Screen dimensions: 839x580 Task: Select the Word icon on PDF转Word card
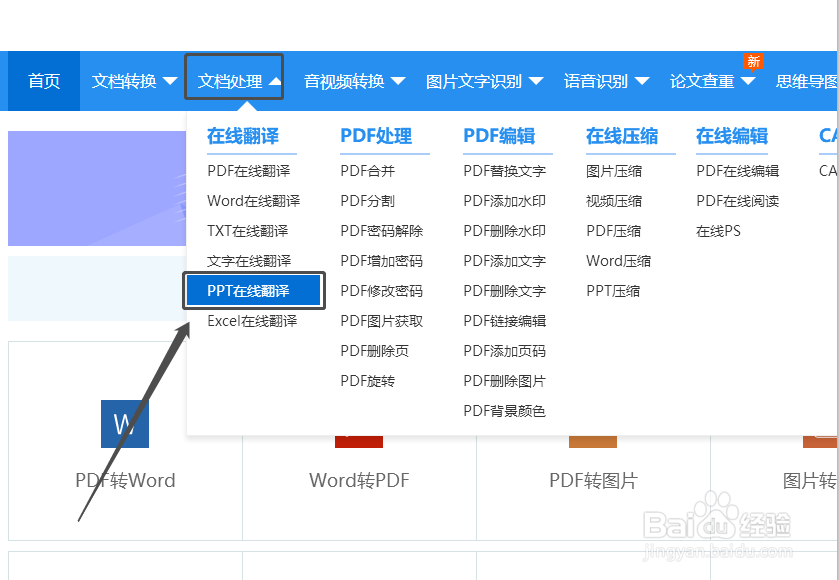pos(124,423)
